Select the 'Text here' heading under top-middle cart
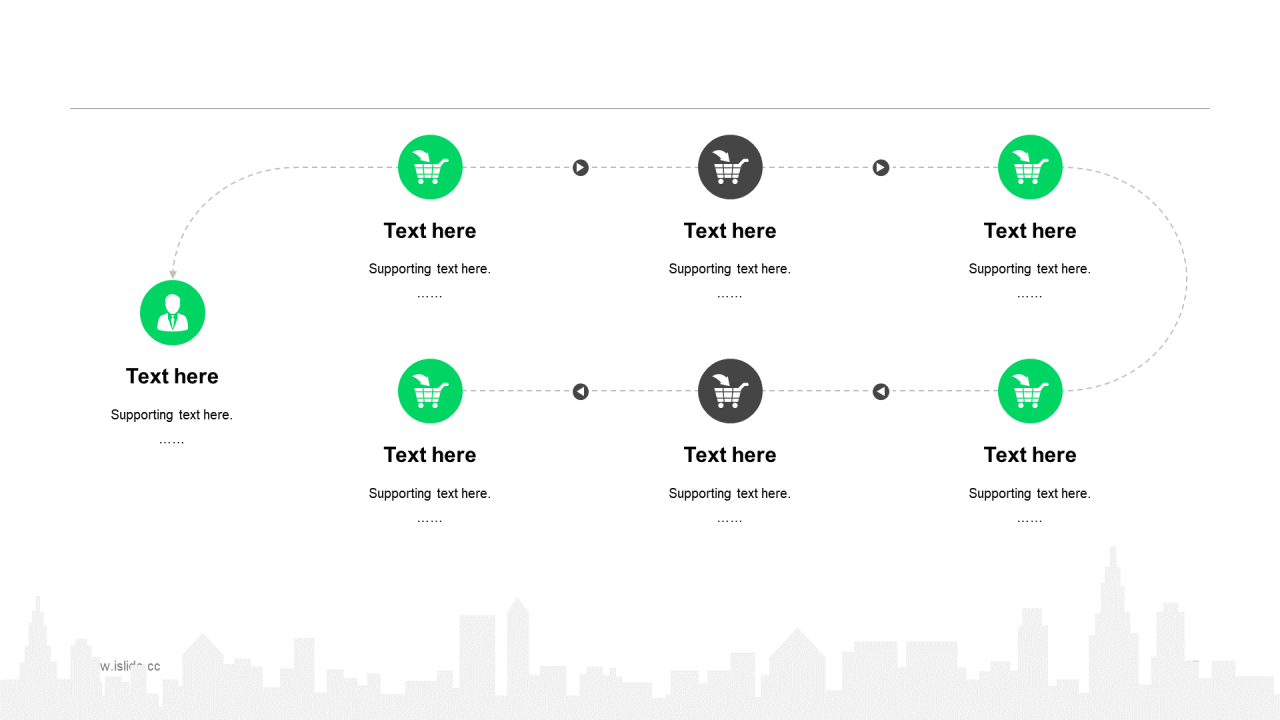Screen dimensions: 1280x720 pos(730,231)
